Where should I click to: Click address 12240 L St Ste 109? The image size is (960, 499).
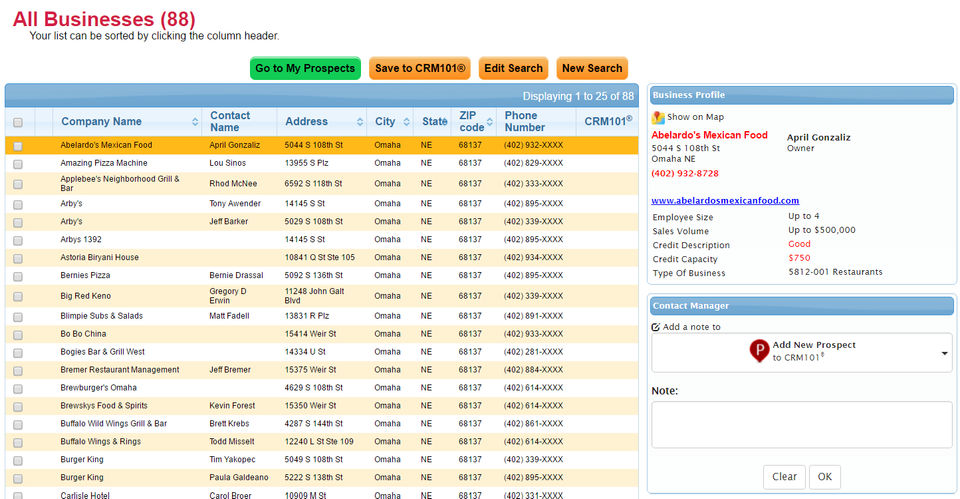[319, 441]
